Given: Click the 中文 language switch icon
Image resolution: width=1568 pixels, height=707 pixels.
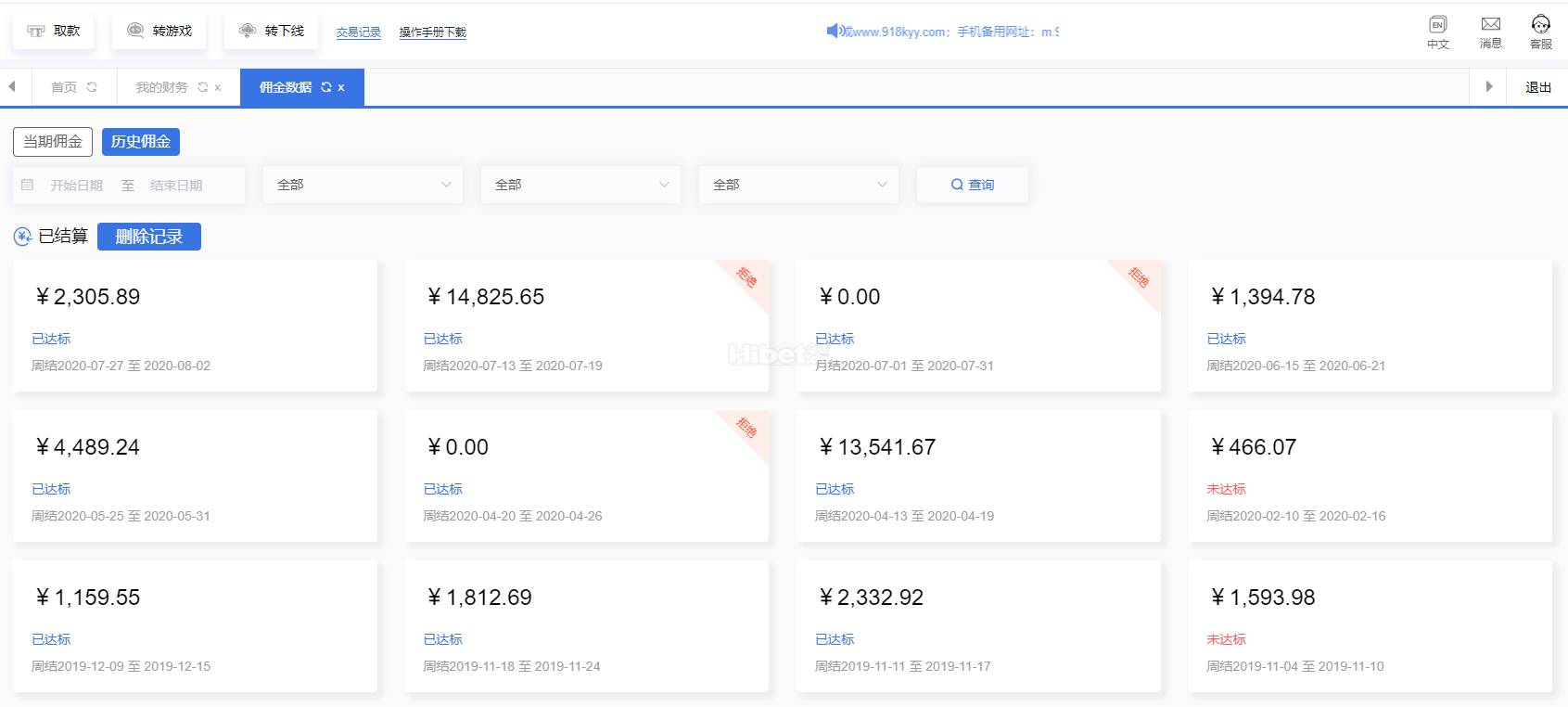Looking at the screenshot, I should tap(1437, 25).
